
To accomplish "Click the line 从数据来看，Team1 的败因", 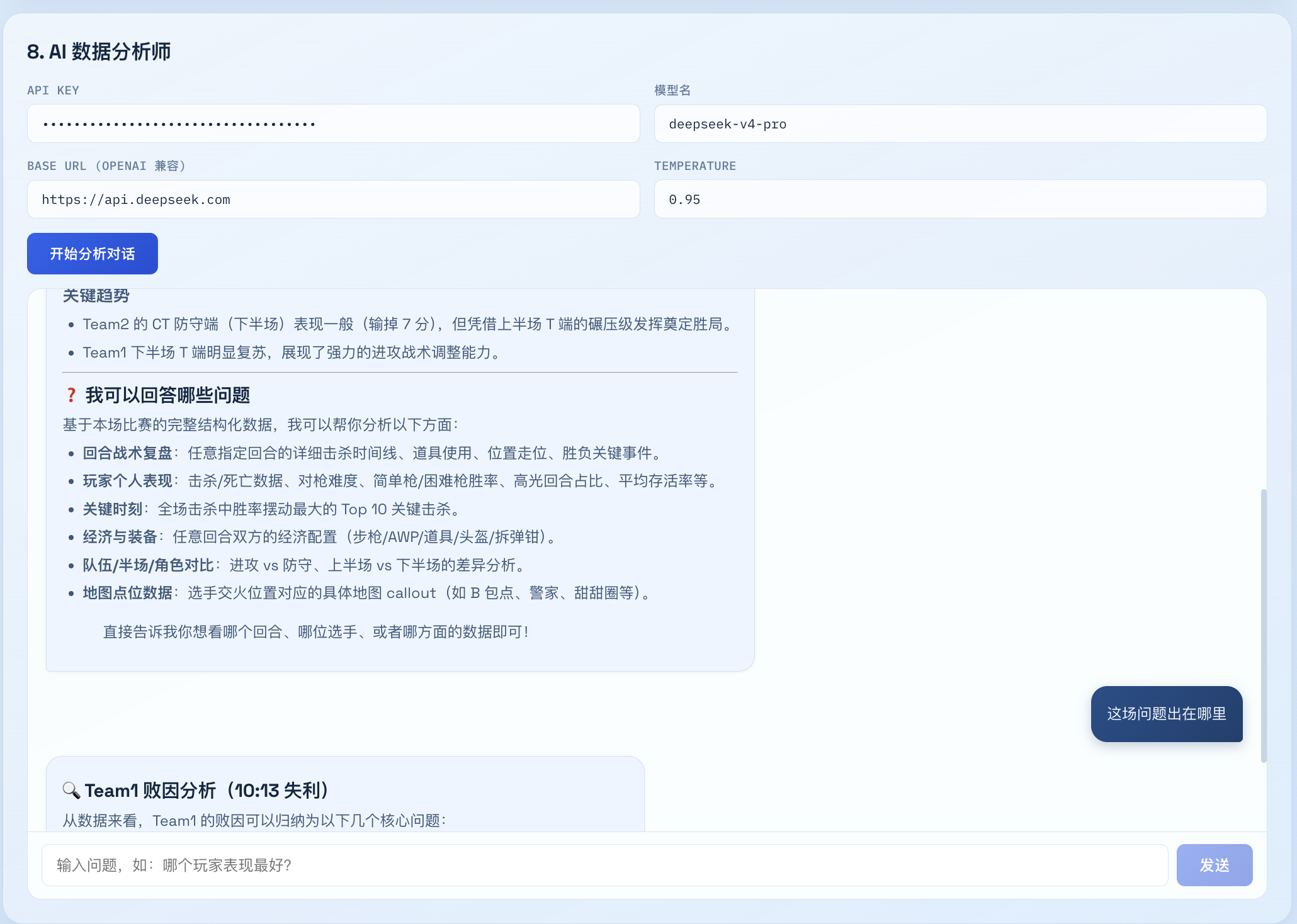I will 255,821.
